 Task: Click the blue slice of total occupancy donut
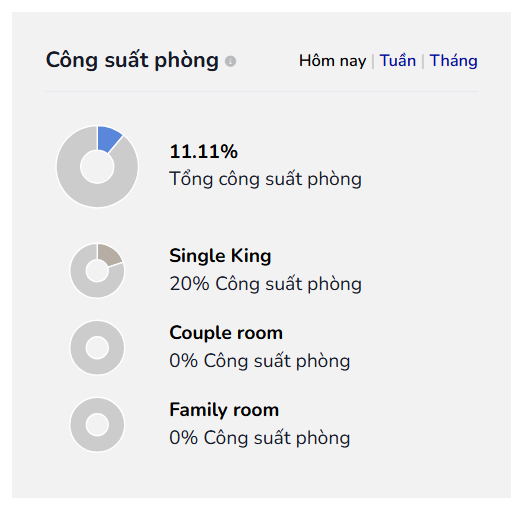point(110,140)
